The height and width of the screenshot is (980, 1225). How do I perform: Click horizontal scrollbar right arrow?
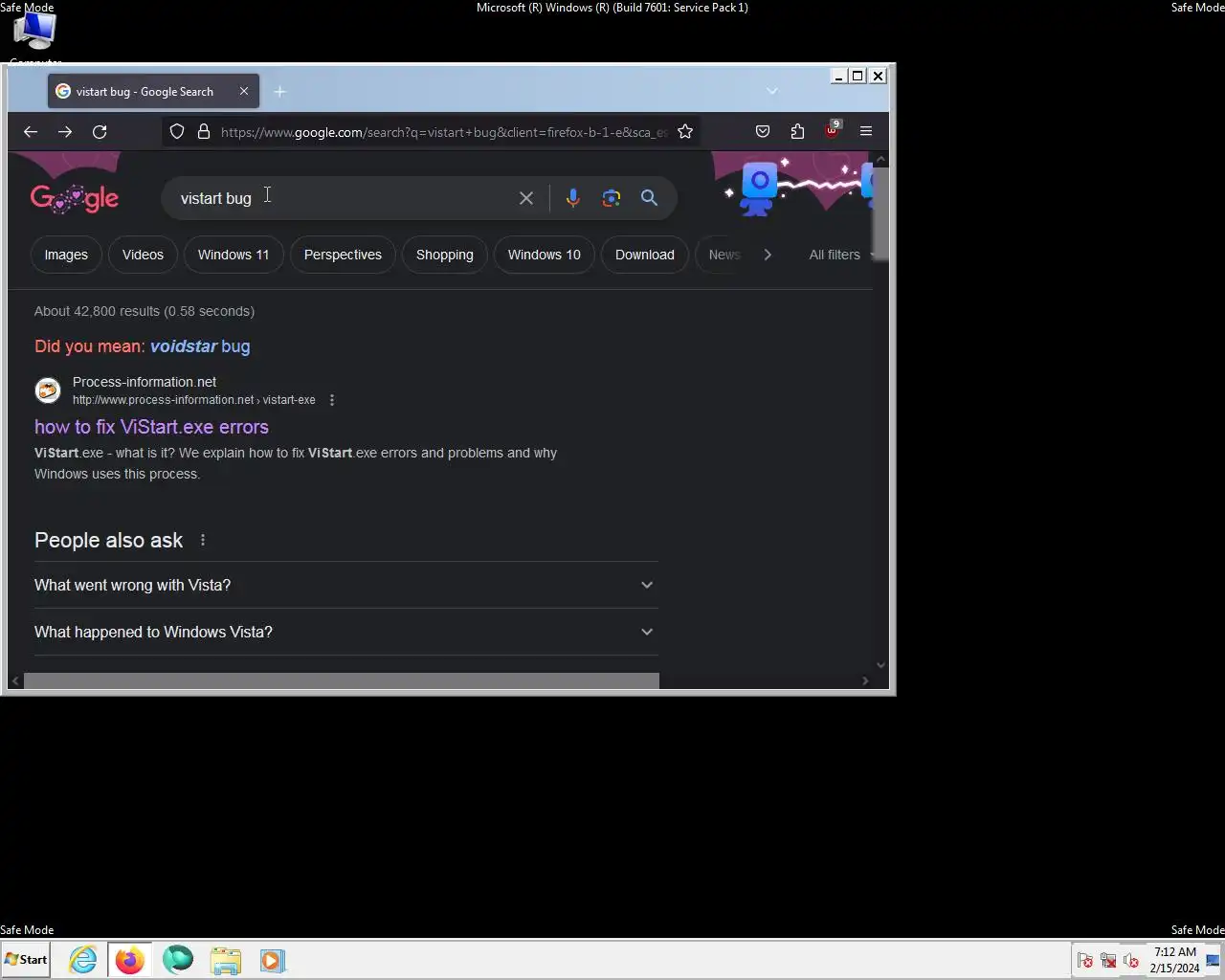coord(865,680)
